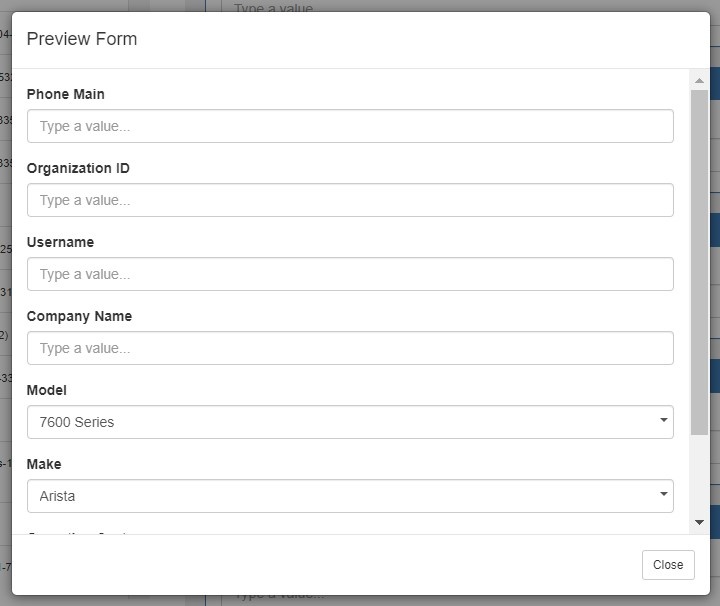Click into the Username field
The width and height of the screenshot is (720, 606).
pos(350,274)
